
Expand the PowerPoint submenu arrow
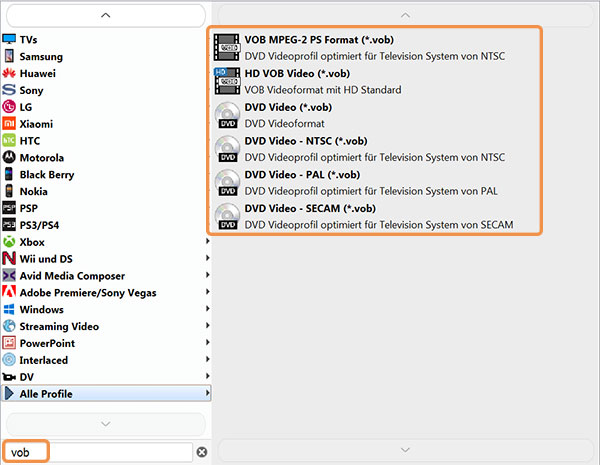pos(207,342)
